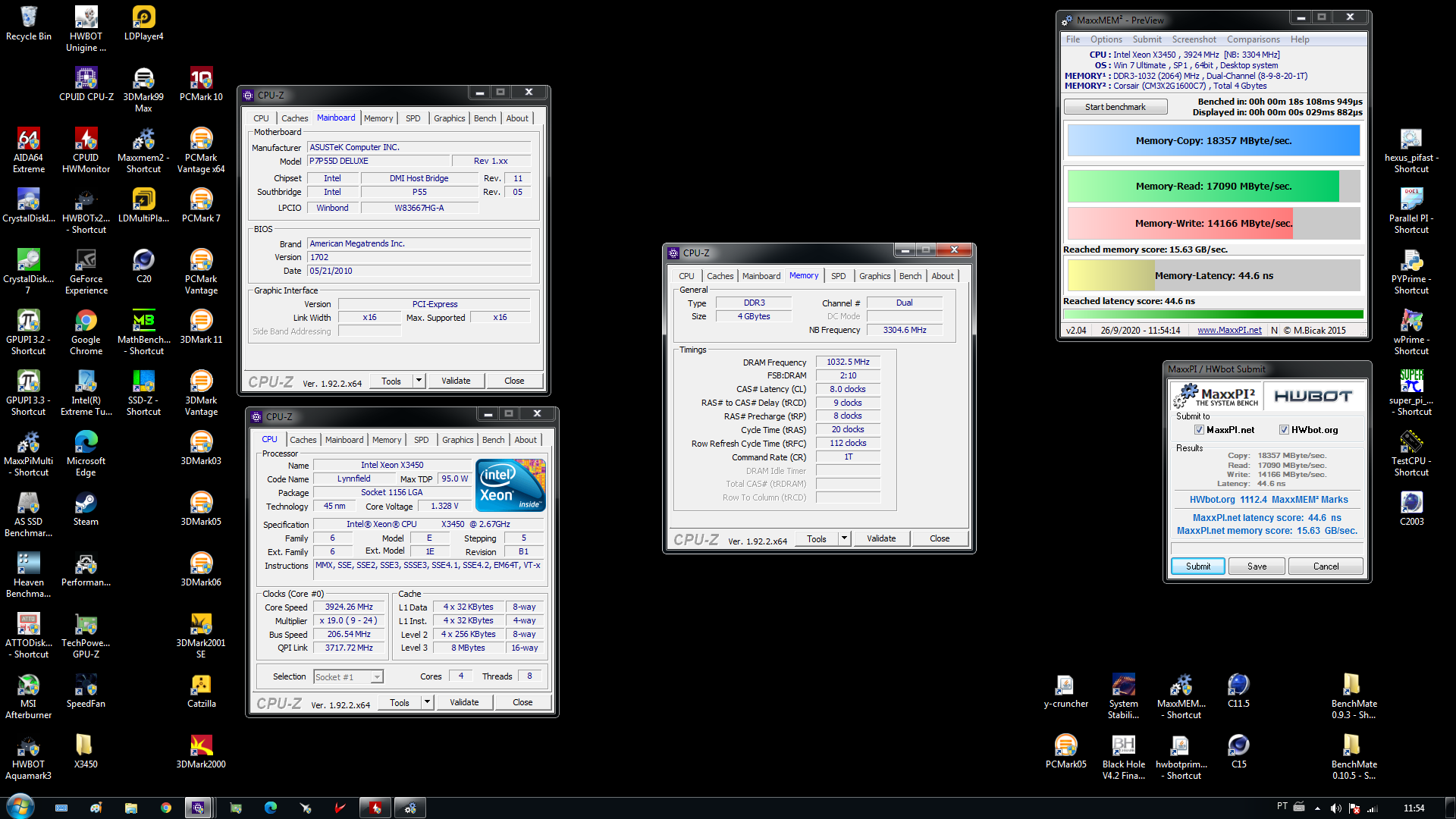Click the empty HWbot Submit text field
The image size is (1456, 819).
click(x=1266, y=548)
